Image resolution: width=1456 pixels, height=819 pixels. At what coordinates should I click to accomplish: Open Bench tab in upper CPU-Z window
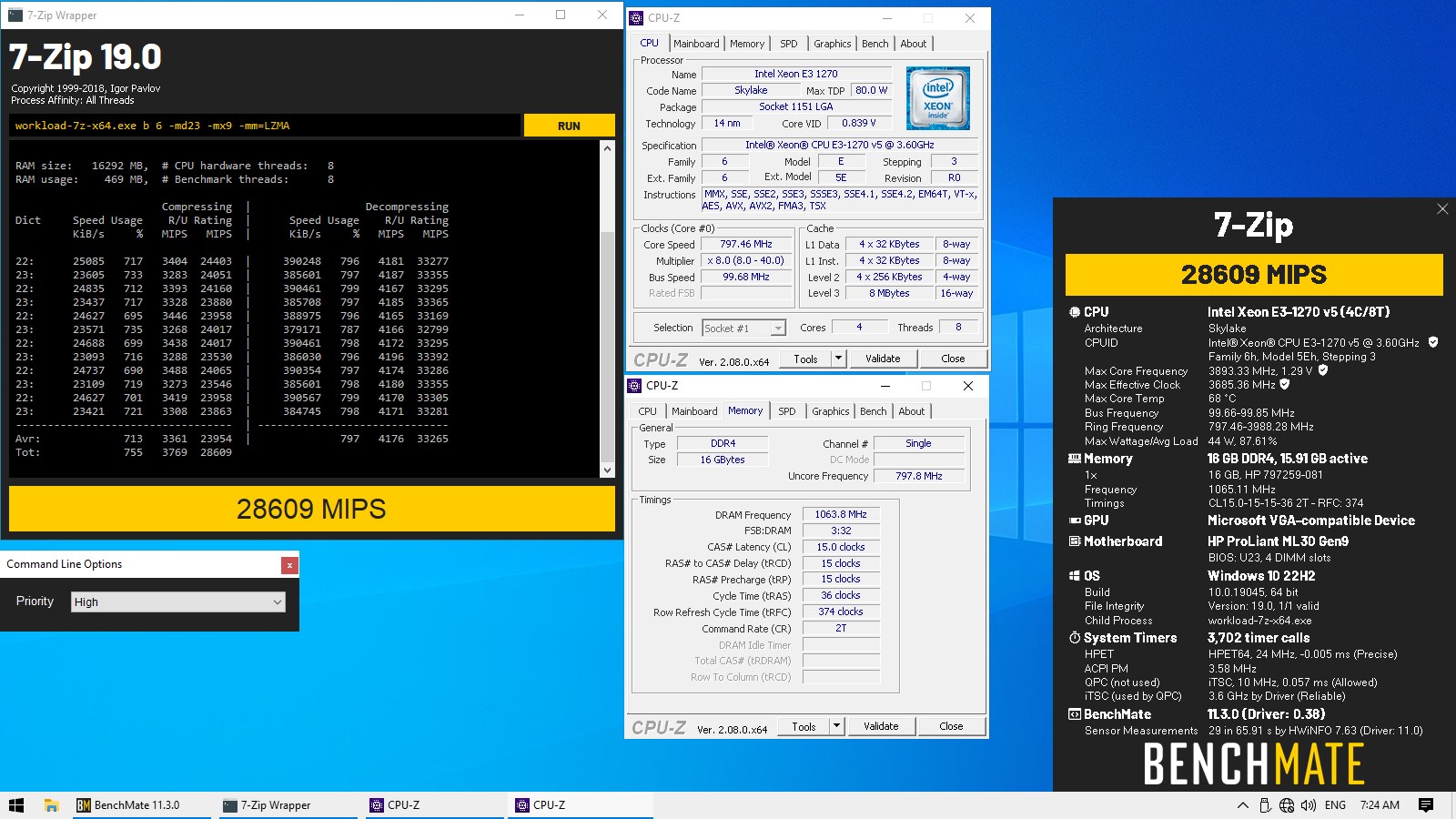875,44
